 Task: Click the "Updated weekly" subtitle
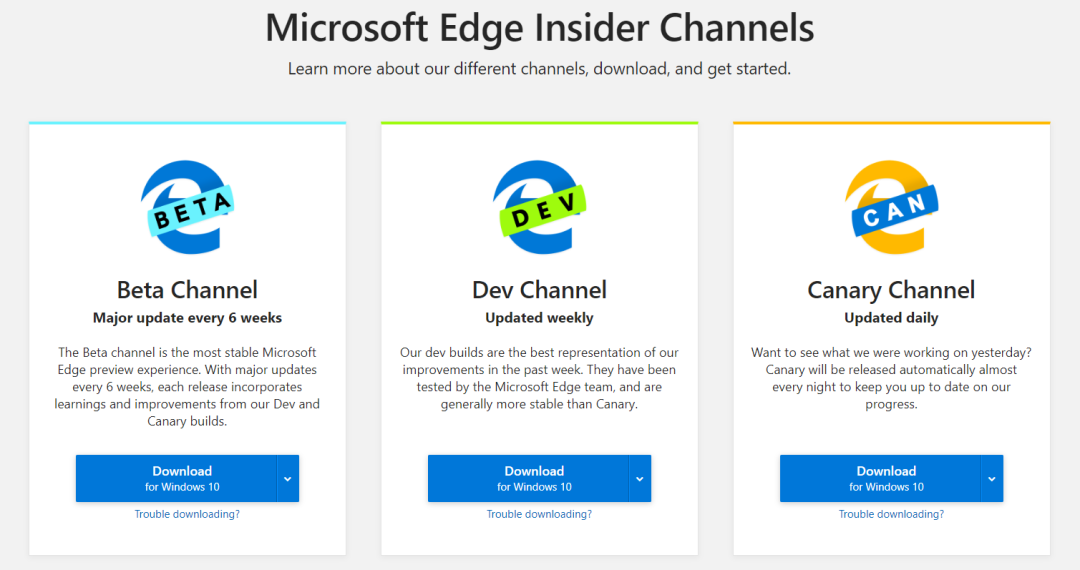[x=539, y=318]
